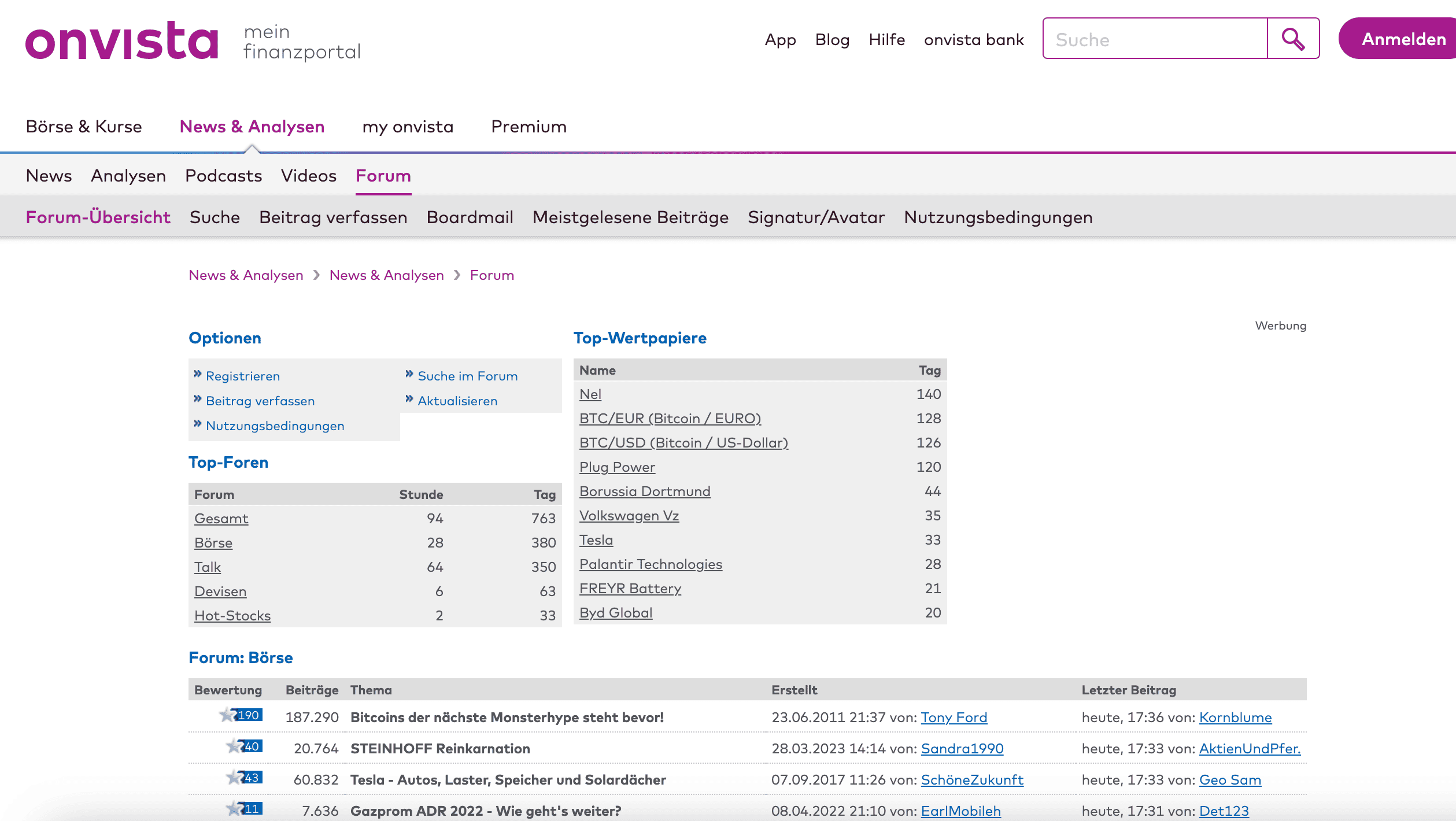This screenshot has height=821, width=1456.
Task: Open the Hot-Stocks forum link
Action: pyautogui.click(x=232, y=616)
